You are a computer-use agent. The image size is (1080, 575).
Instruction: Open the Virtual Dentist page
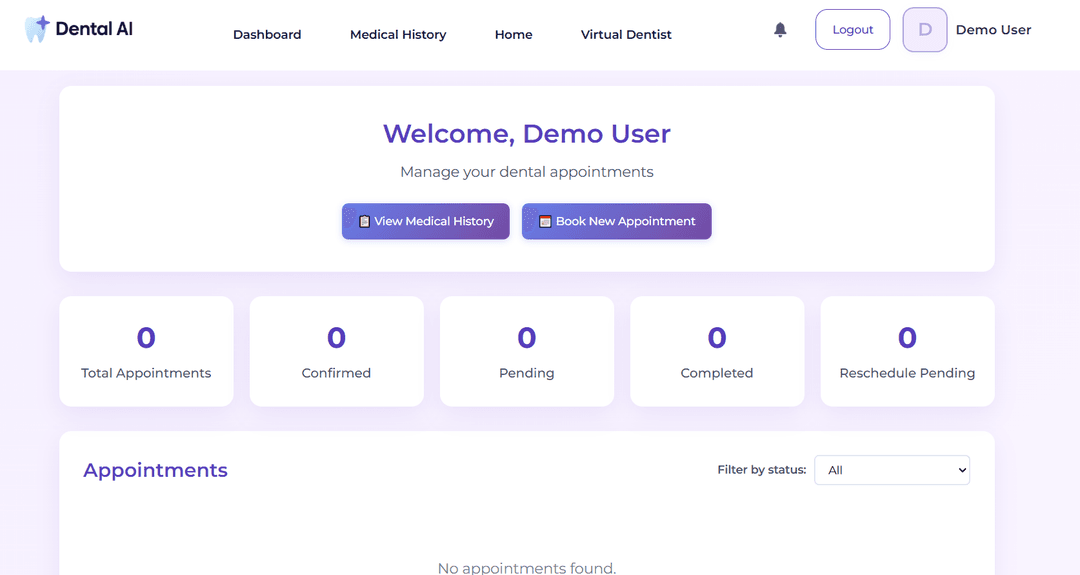coord(625,34)
